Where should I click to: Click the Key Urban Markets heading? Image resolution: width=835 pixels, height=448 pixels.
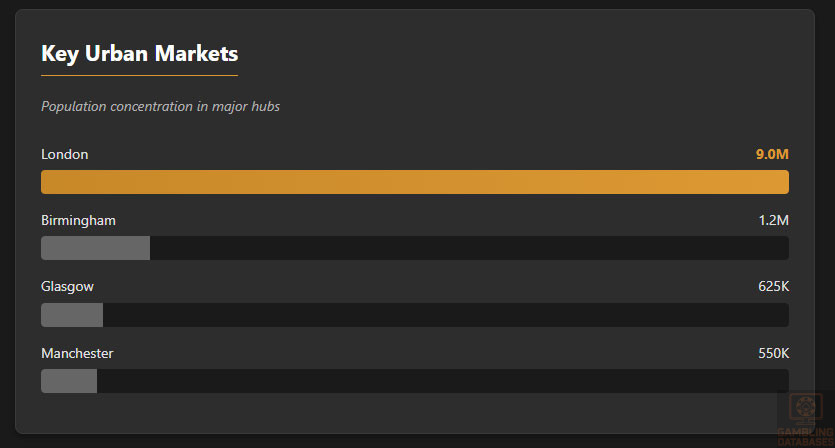pyautogui.click(x=139, y=52)
